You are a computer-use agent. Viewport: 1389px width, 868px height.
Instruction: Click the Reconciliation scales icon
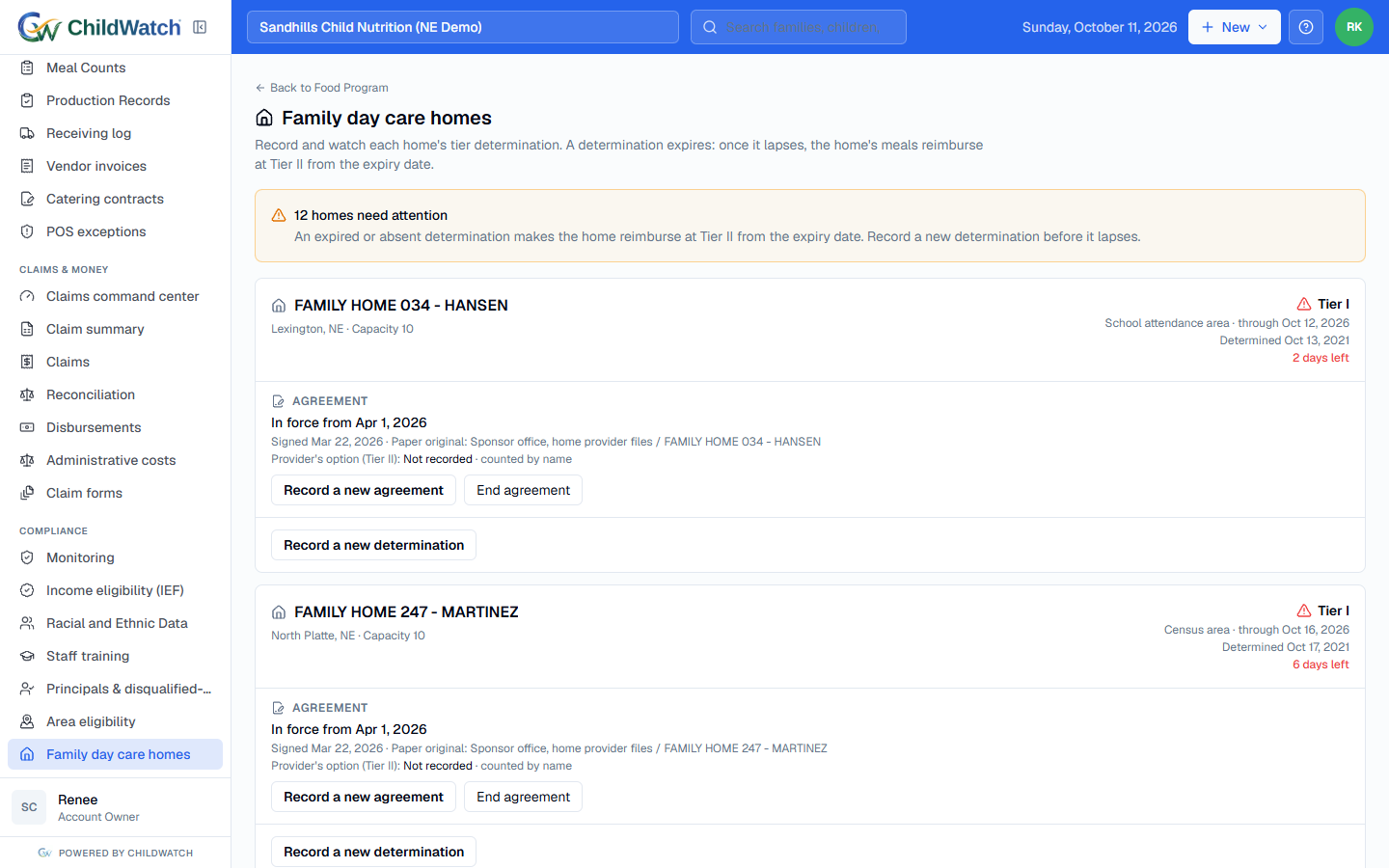coord(27,394)
